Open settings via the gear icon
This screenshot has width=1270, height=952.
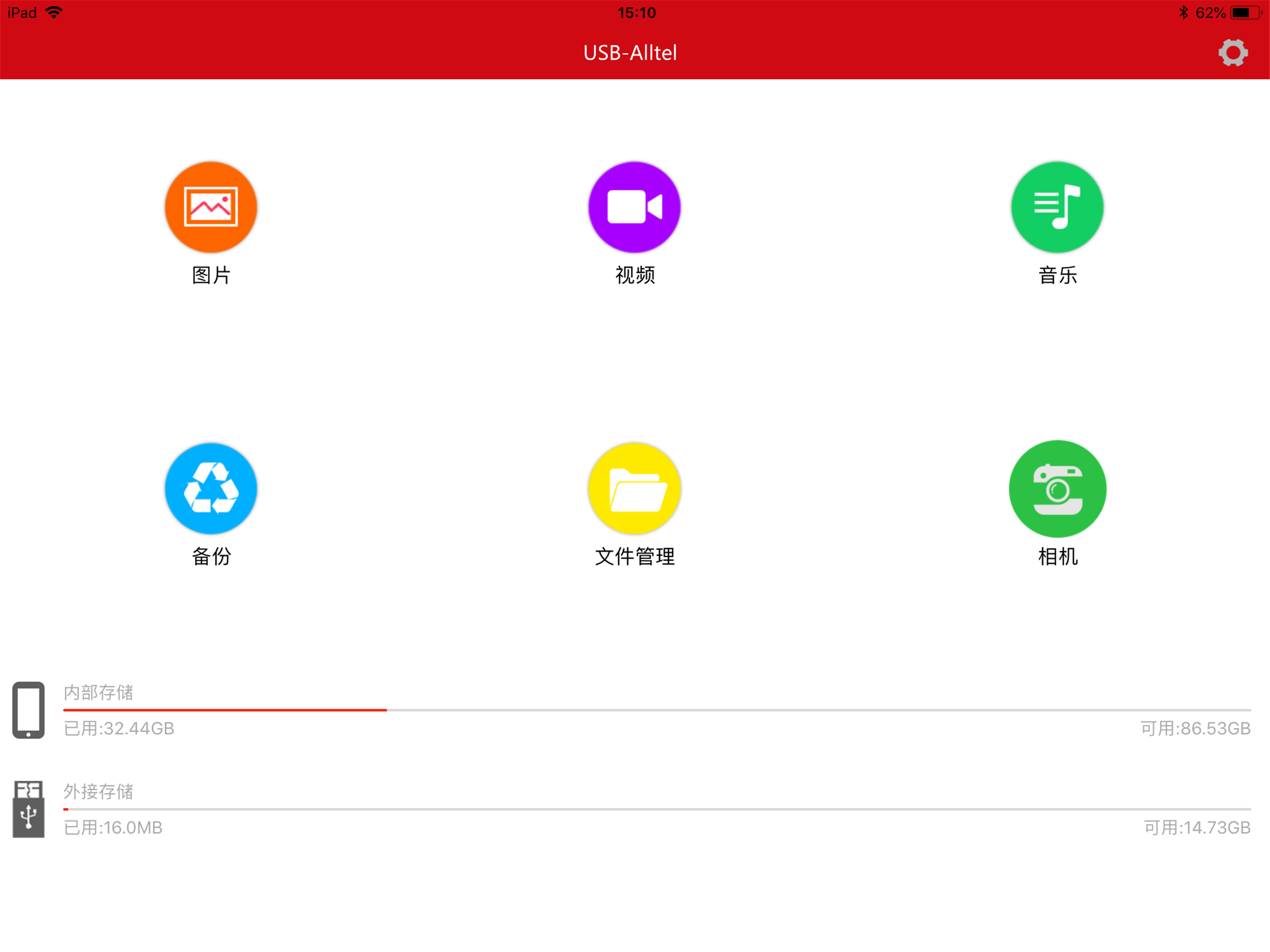click(1233, 53)
